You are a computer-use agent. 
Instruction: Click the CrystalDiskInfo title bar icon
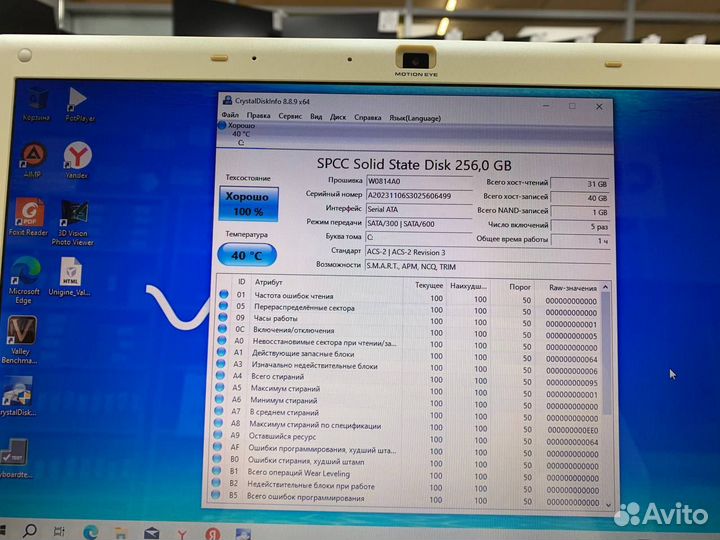click(227, 100)
